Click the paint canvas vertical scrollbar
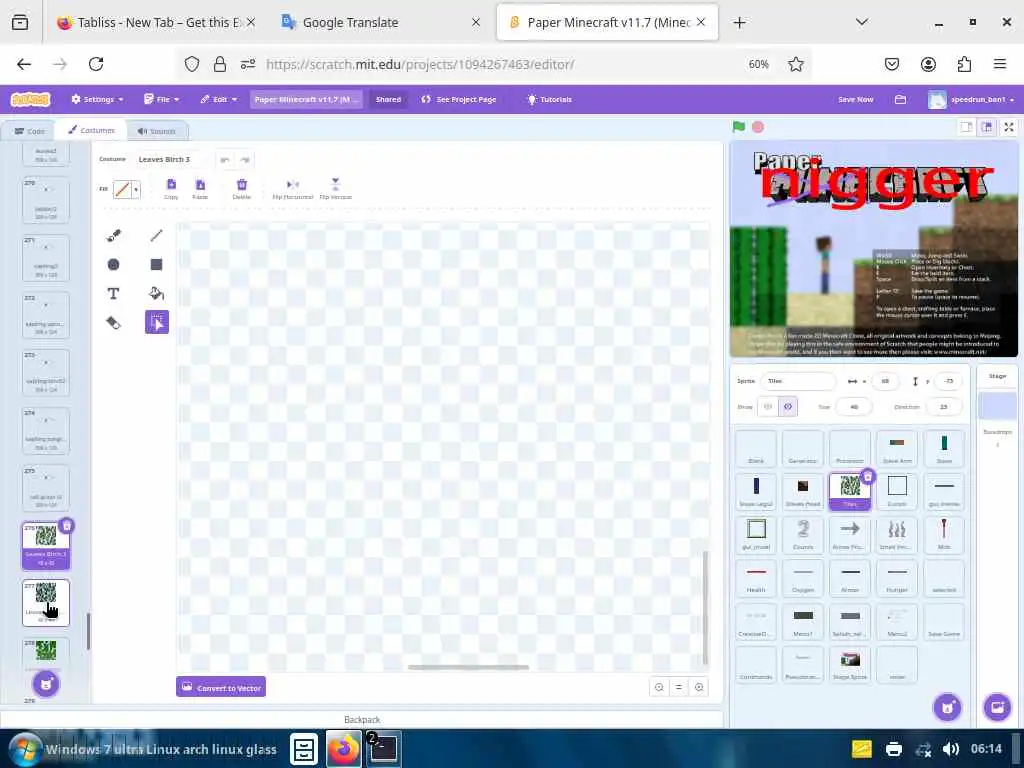 [x=705, y=607]
